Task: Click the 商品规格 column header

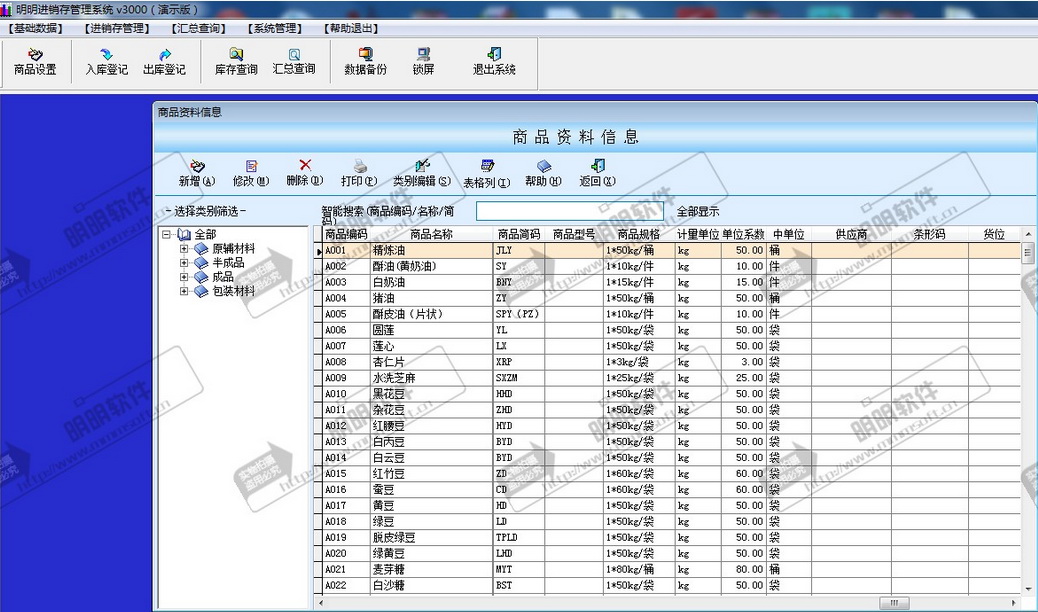Action: [639, 234]
